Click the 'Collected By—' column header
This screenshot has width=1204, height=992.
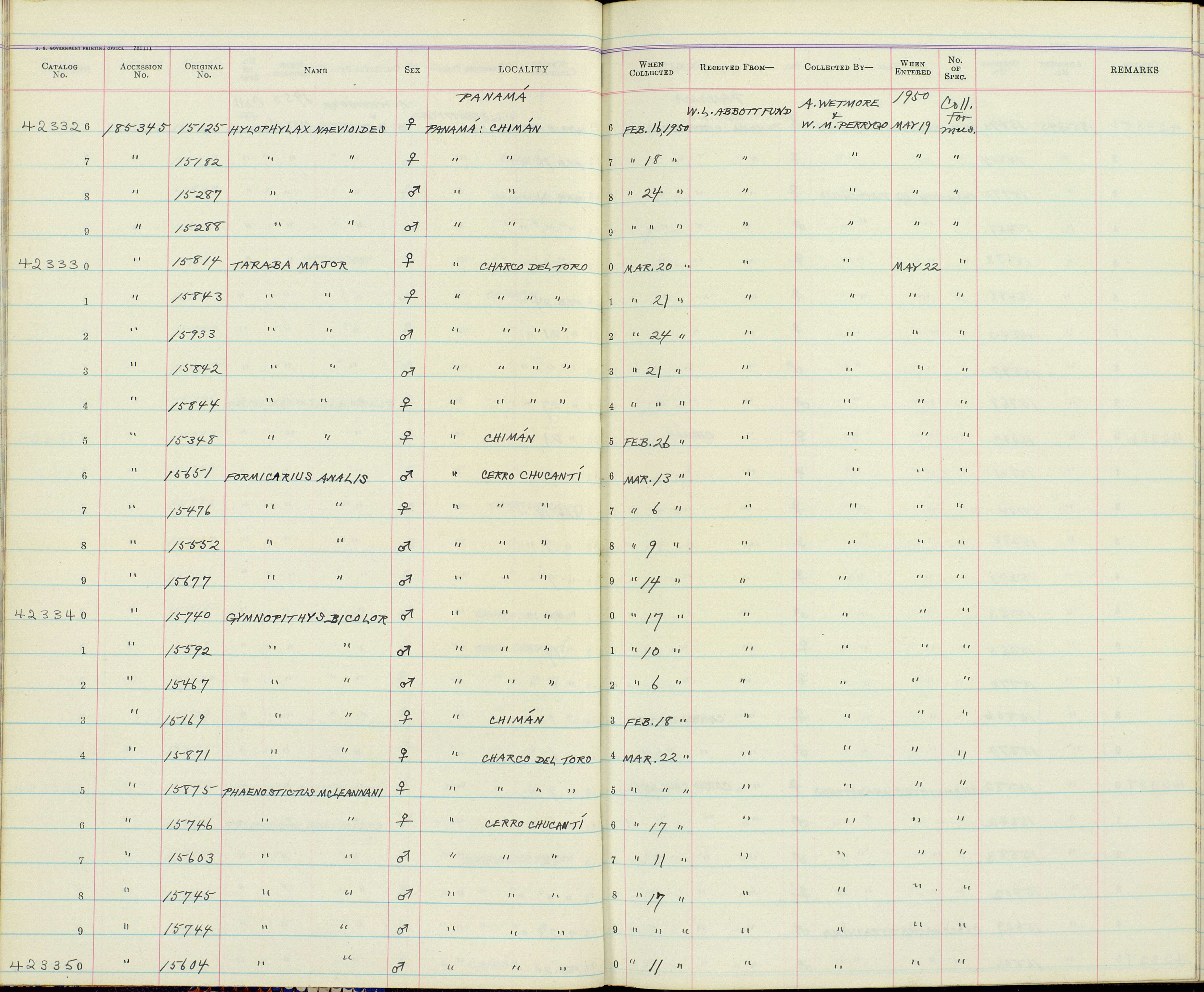pos(838,67)
